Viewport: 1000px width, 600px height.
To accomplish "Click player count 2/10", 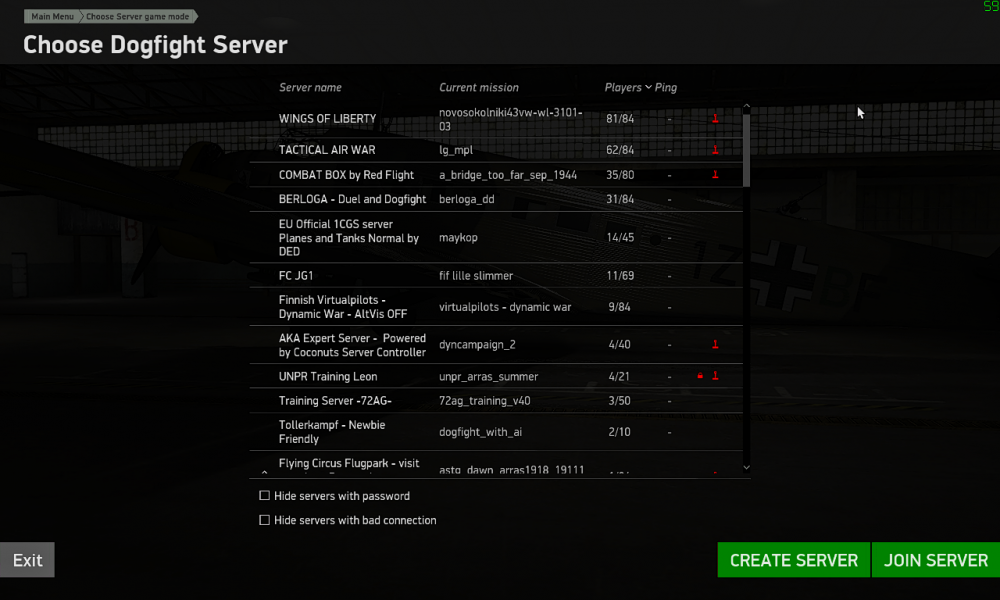I will tap(619, 432).
